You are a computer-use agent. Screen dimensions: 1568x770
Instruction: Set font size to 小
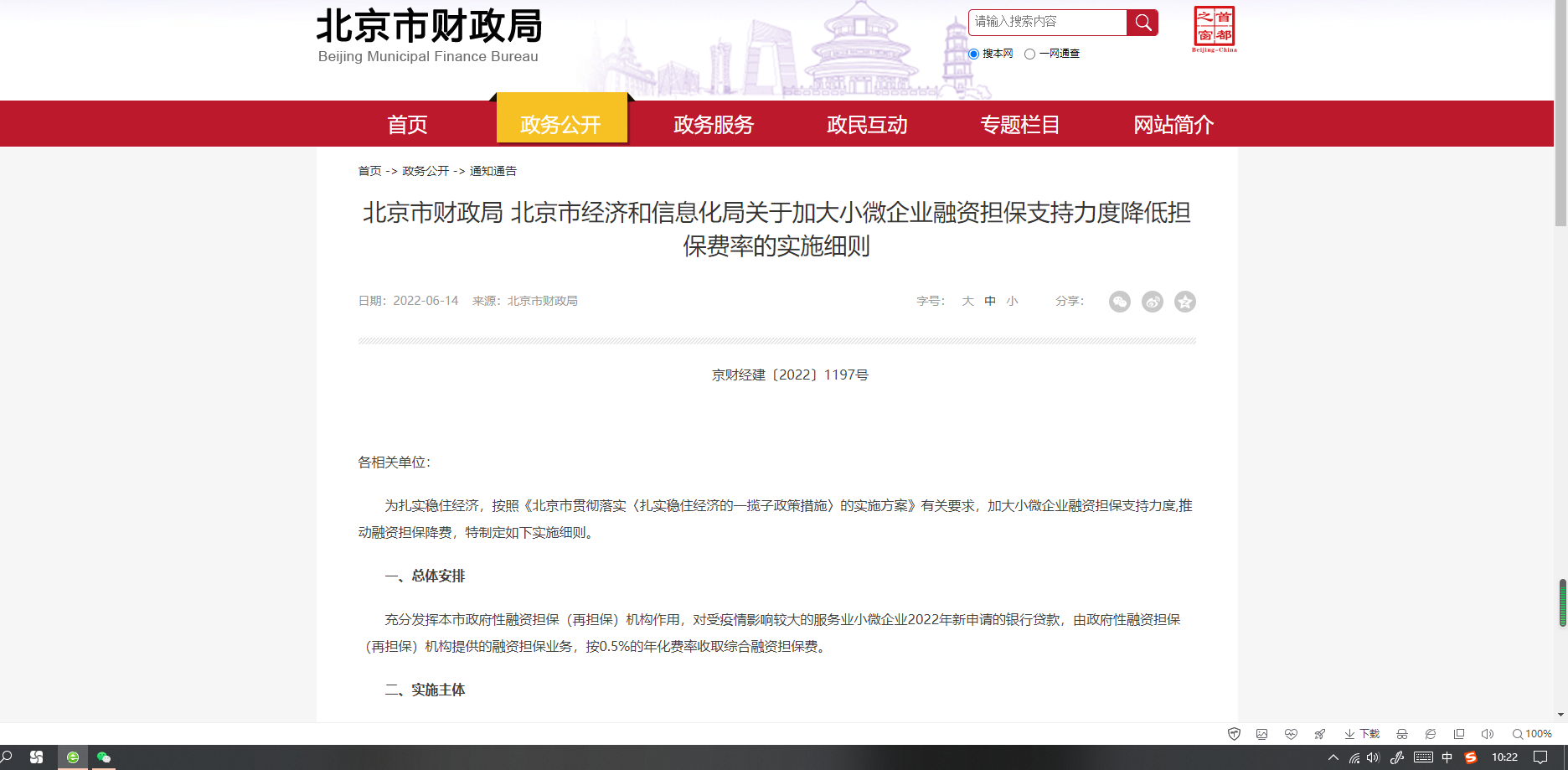[1013, 301]
